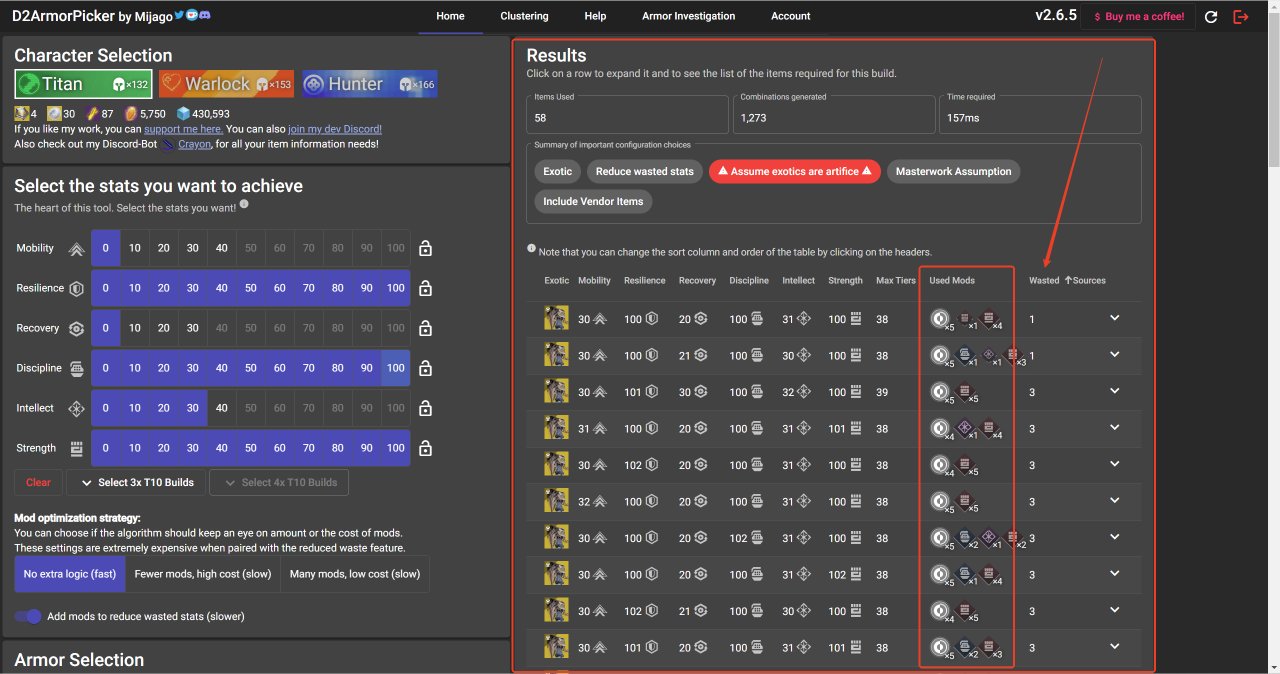1280x674 pixels.
Task: Switch to the Clustering tab
Action: coord(524,17)
